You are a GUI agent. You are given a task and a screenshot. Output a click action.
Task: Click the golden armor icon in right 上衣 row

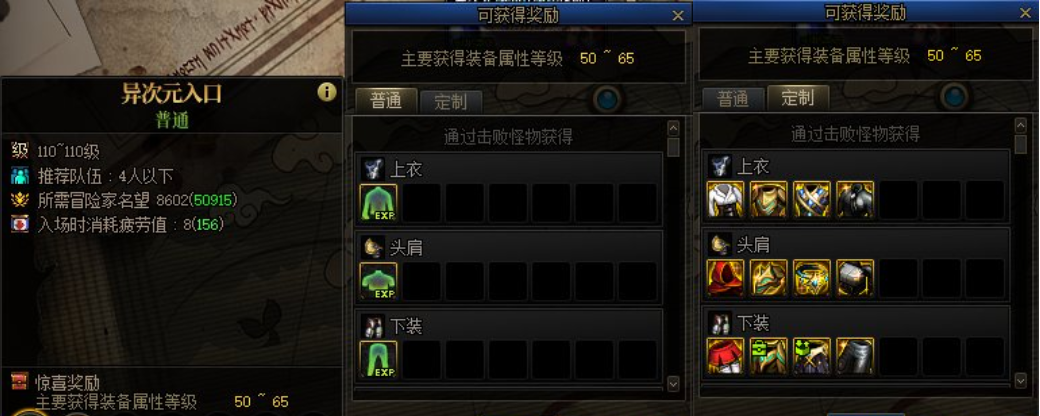point(769,199)
